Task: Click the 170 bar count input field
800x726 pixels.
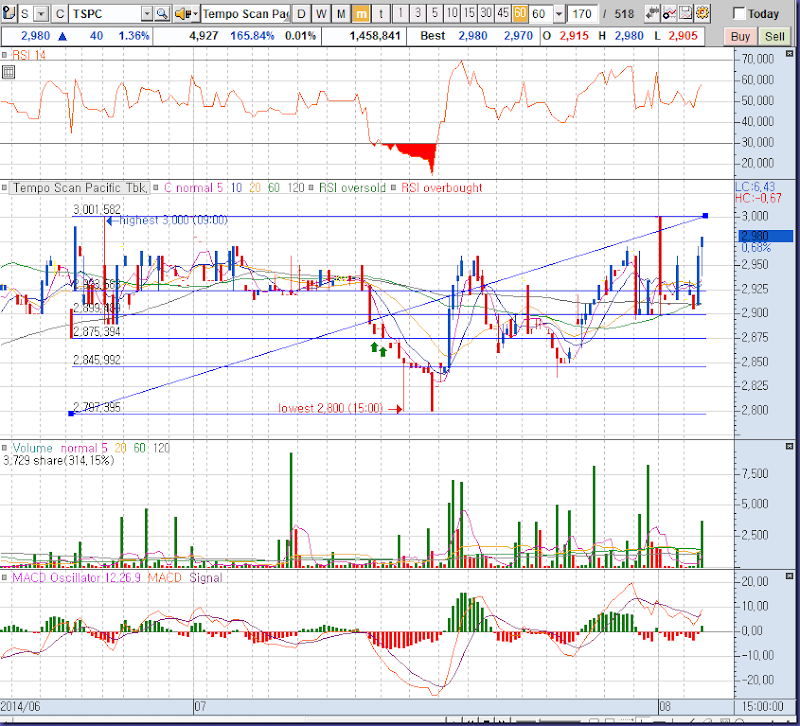Action: pos(583,14)
